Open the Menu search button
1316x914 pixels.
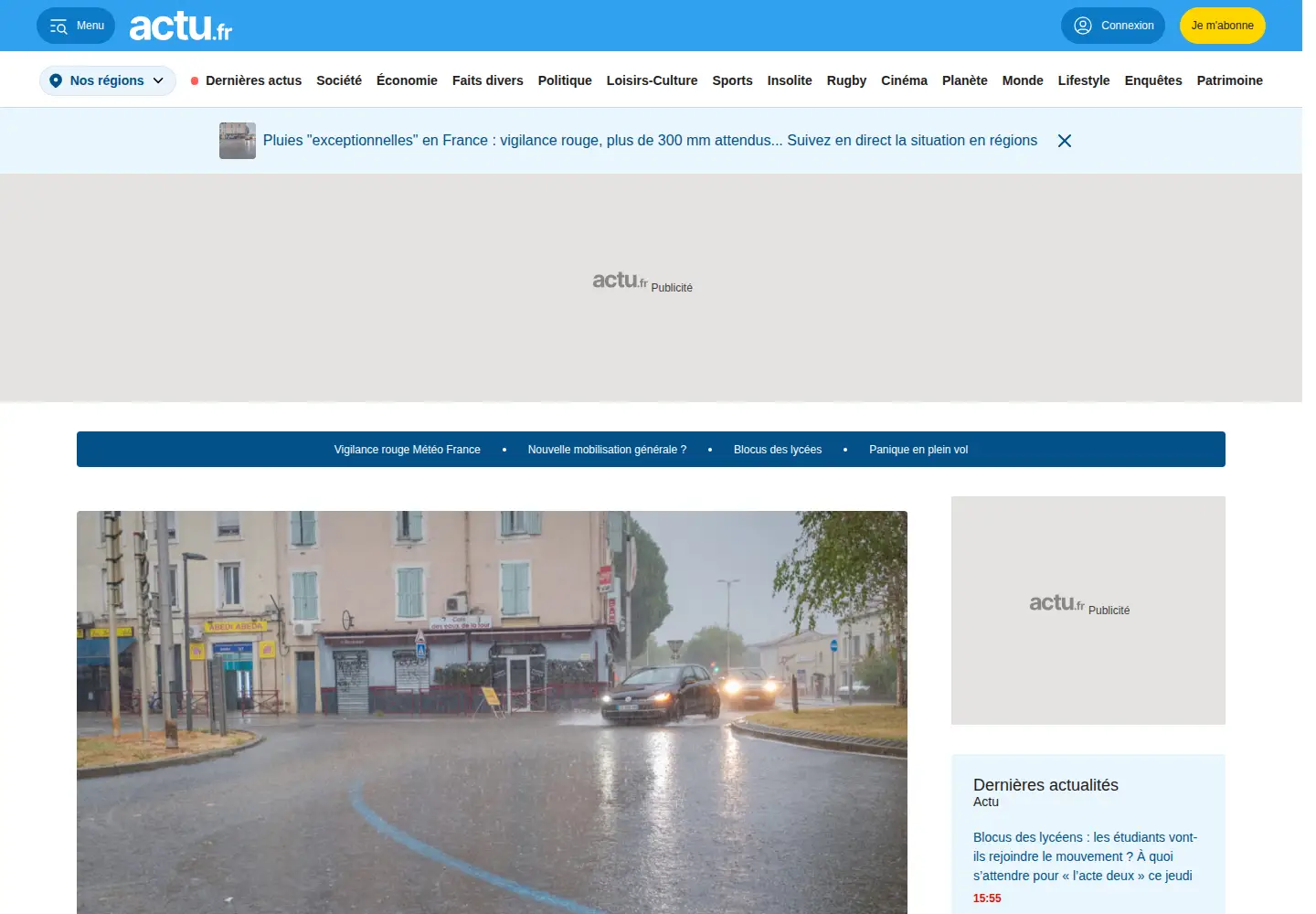coord(76,26)
